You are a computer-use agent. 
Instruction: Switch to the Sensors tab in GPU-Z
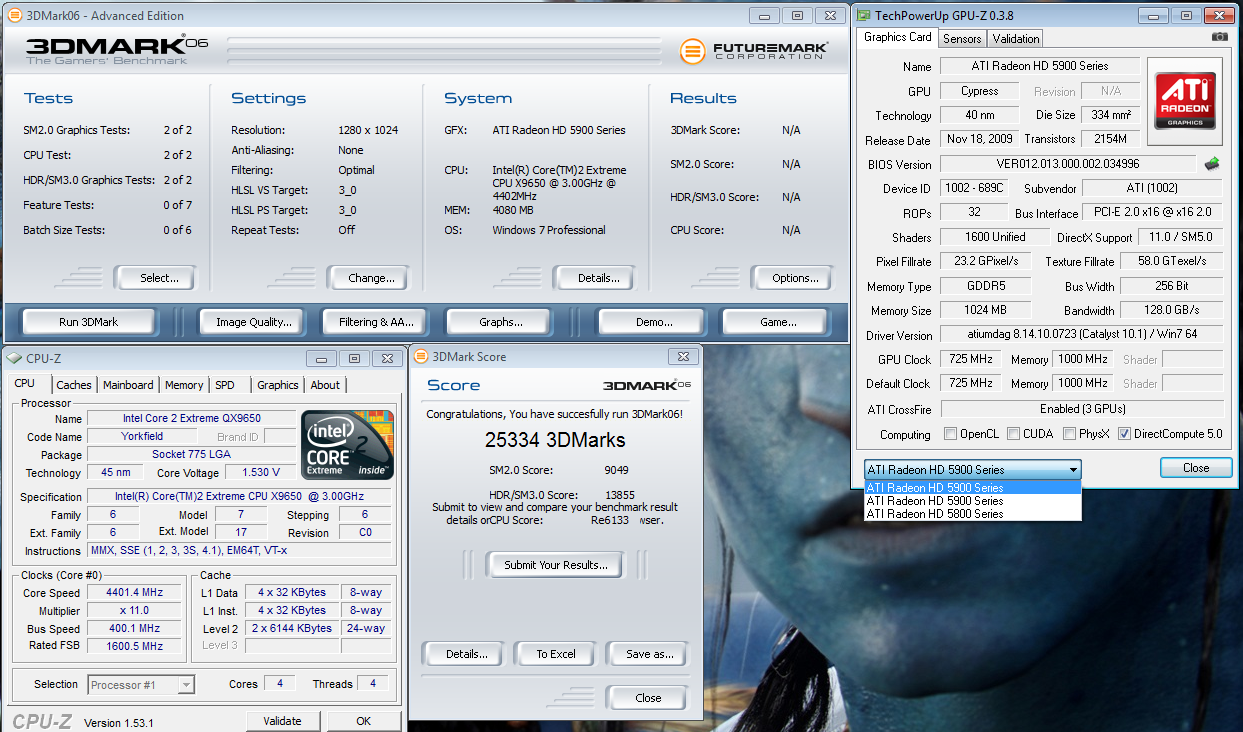point(962,39)
